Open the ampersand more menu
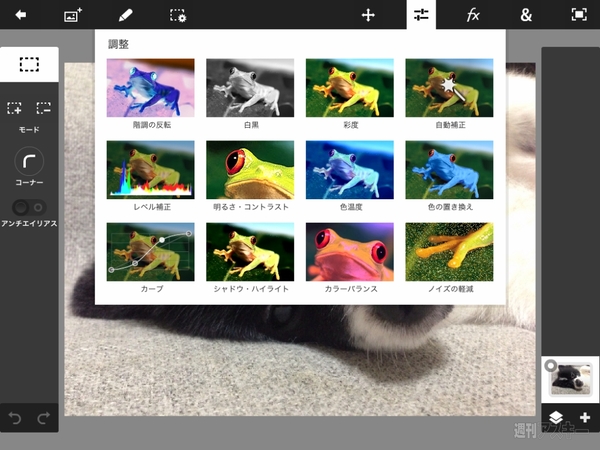Screen dimensions: 600x450 (x=526, y=15)
